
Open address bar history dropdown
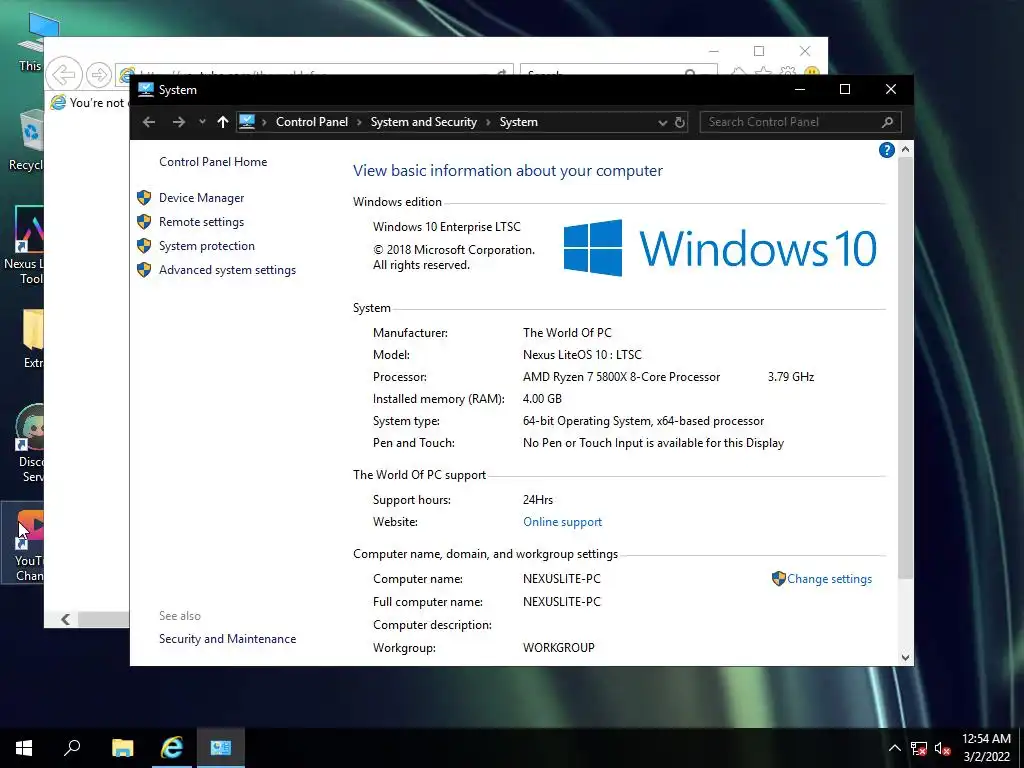662,123
